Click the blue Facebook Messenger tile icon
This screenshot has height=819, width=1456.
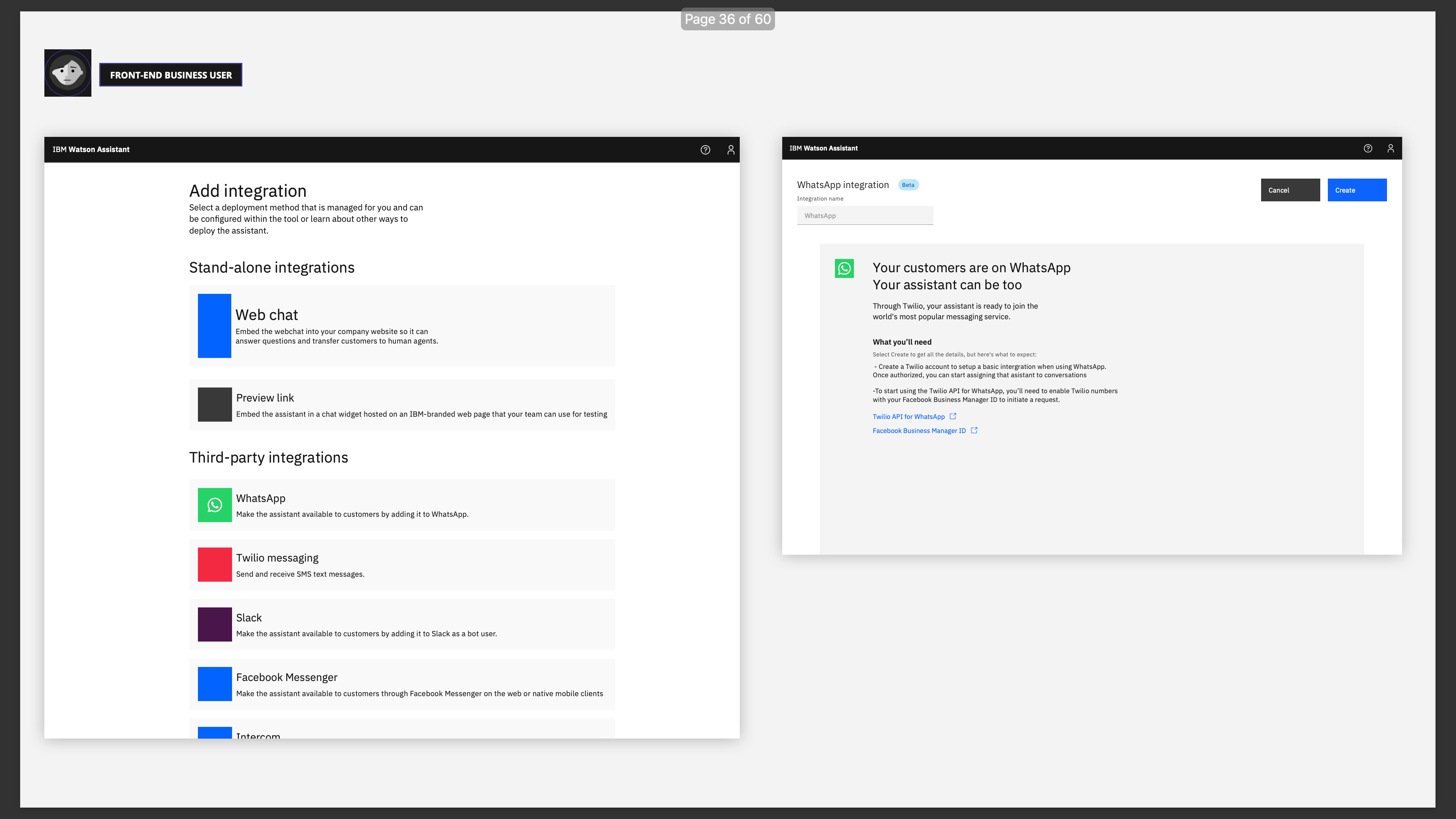(x=215, y=684)
